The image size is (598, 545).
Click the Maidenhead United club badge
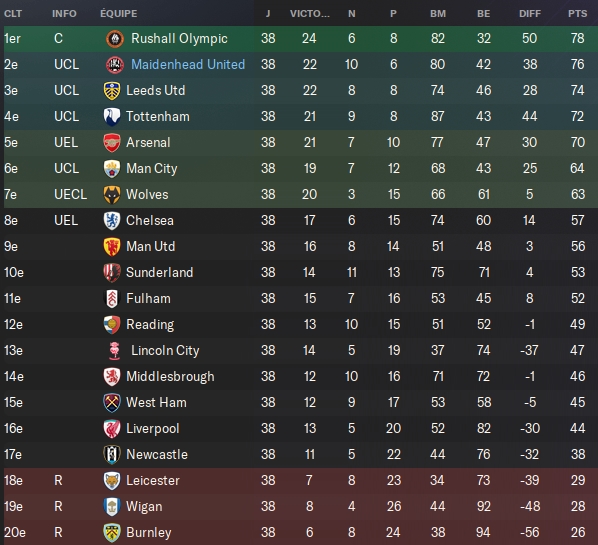(115, 64)
